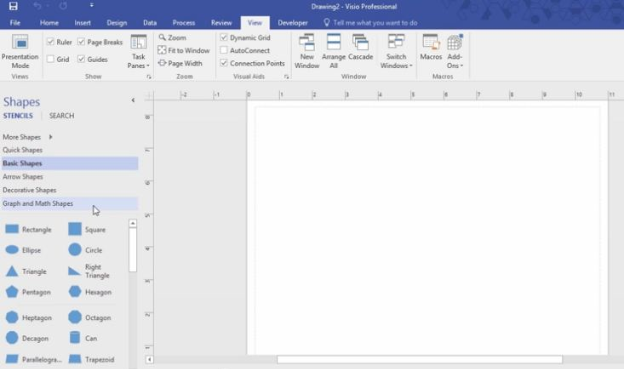Click Cascade windows icon
Screen dimensions: 626x369
tap(360, 42)
